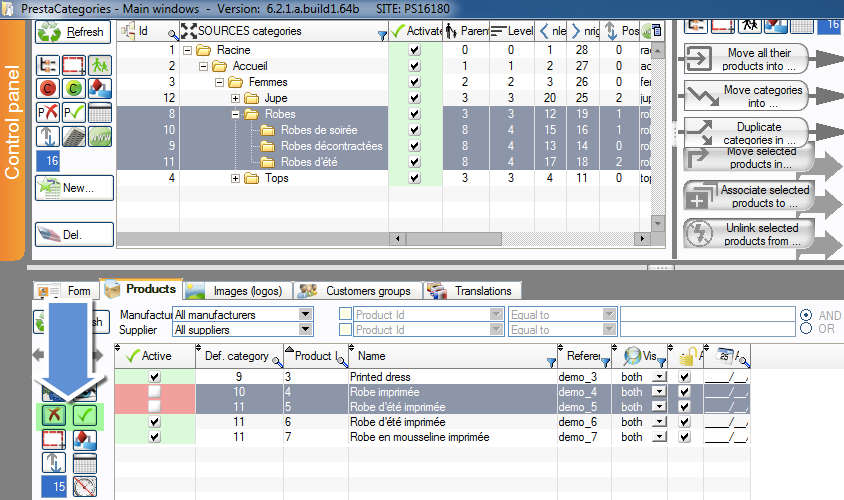Click the red dashed selection icon in the control panel
This screenshot has width=844, height=500.
pyautogui.click(x=73, y=65)
